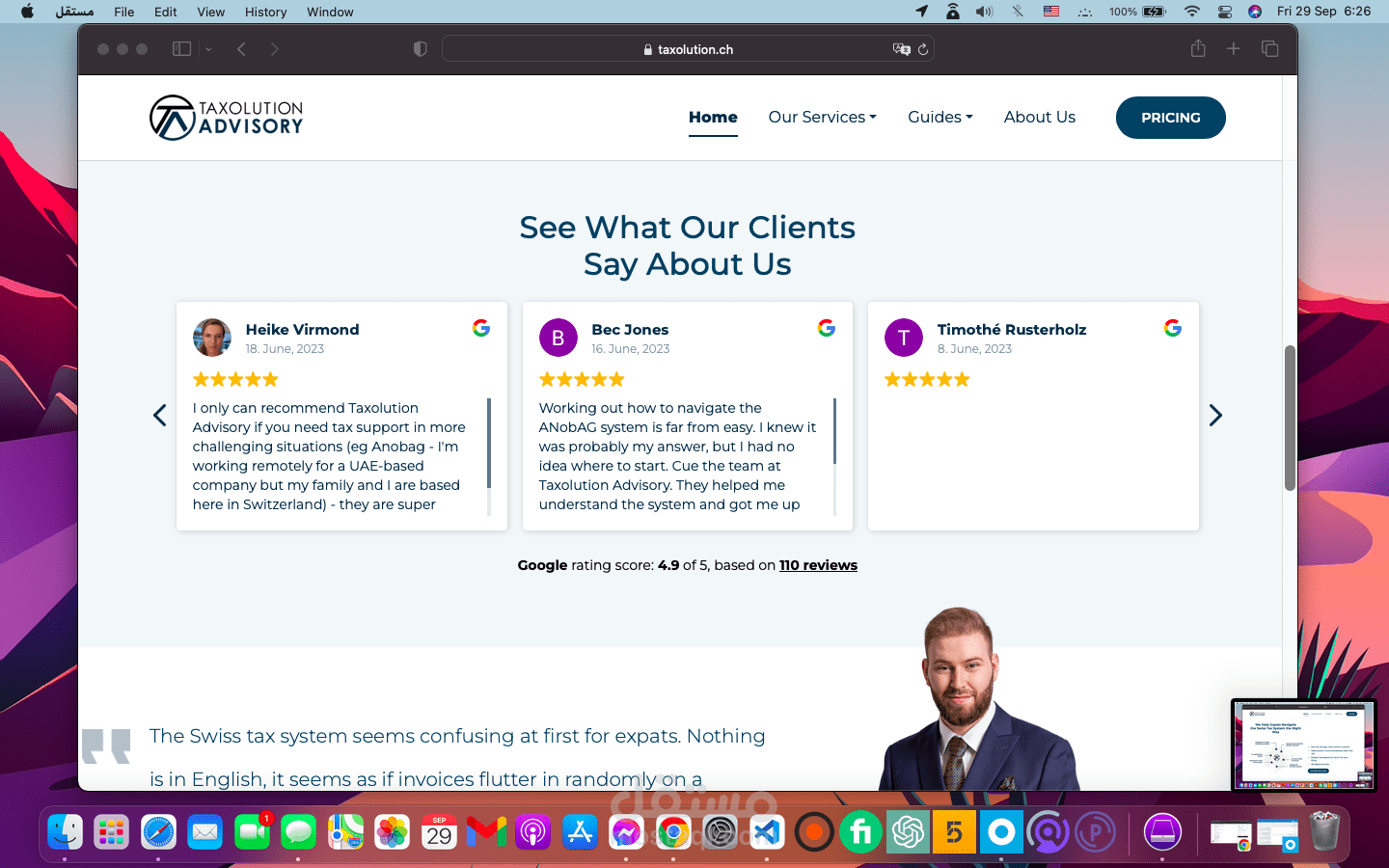Viewport: 1389px width, 868px height.
Task: Click the translate icon in address bar
Action: (902, 49)
